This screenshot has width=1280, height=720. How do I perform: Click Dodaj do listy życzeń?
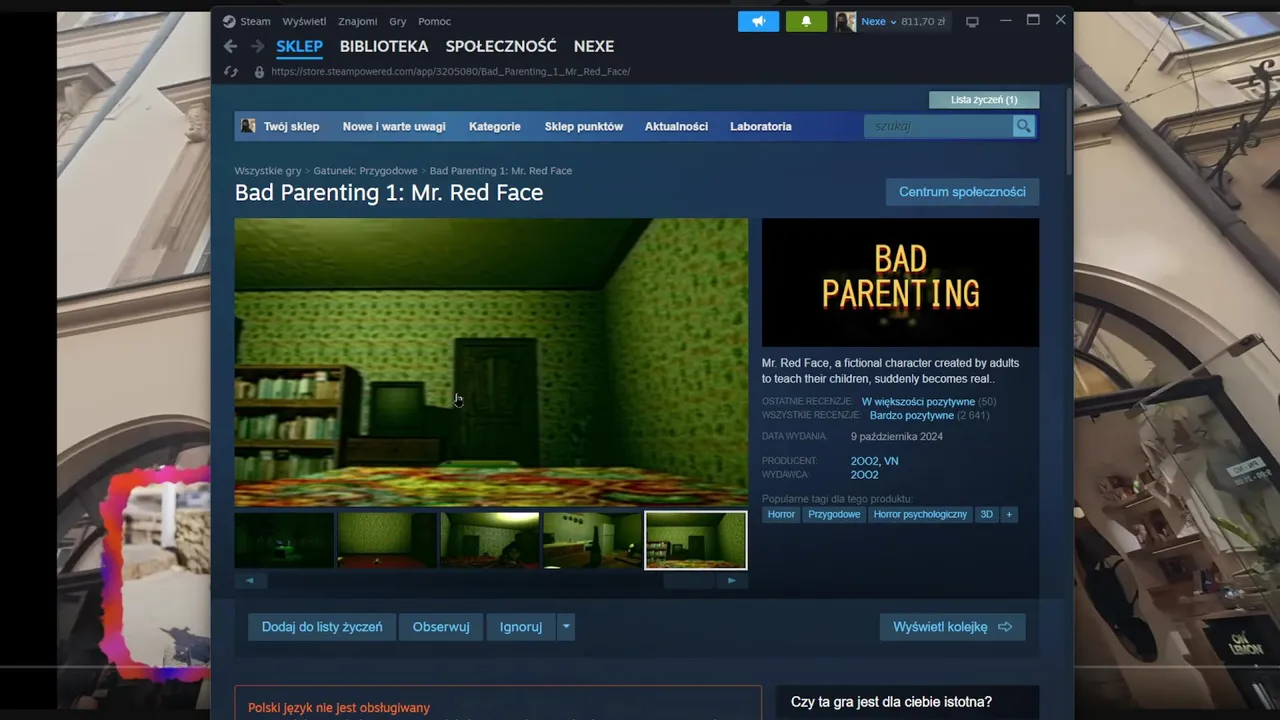tap(322, 627)
